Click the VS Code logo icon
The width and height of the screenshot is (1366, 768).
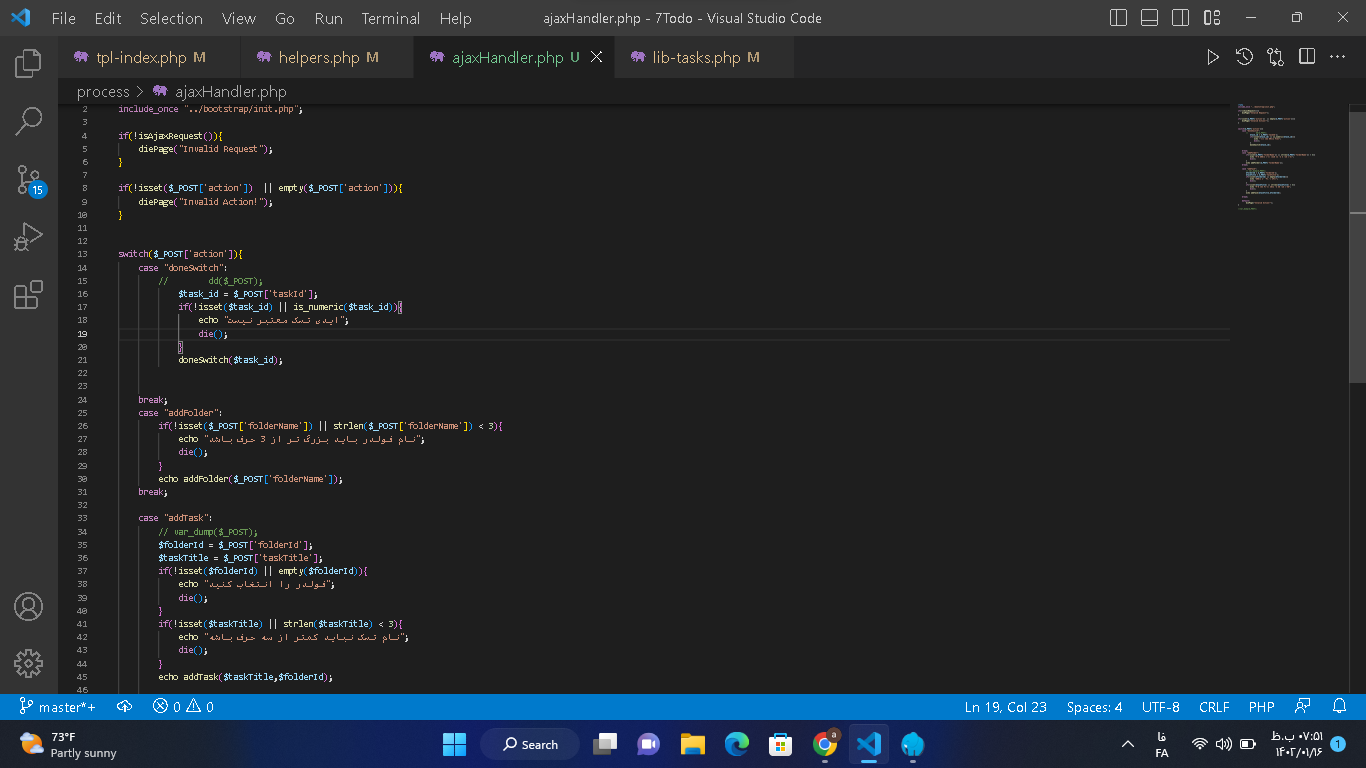click(x=20, y=18)
